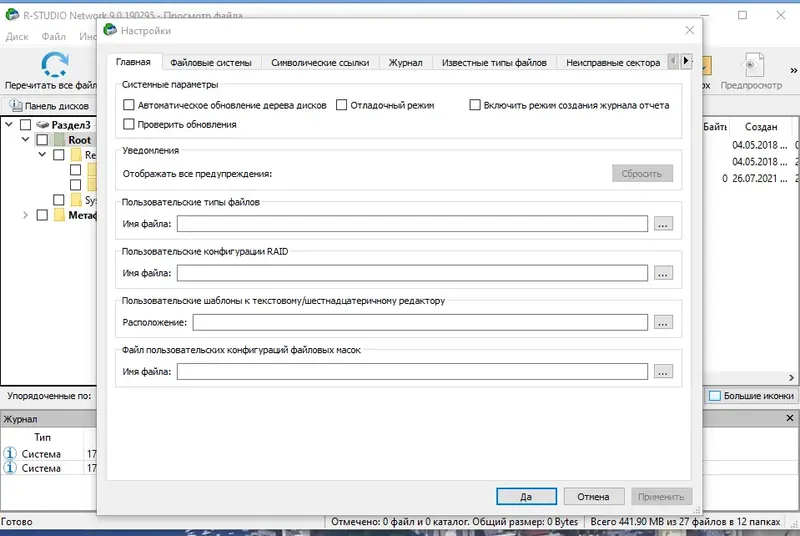
Task: Switch to Главная tab
Action: [133, 62]
